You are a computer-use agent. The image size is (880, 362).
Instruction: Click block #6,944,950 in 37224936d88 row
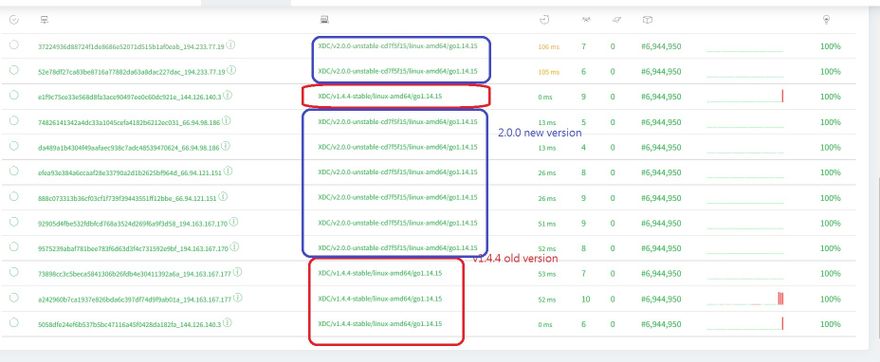click(x=661, y=46)
